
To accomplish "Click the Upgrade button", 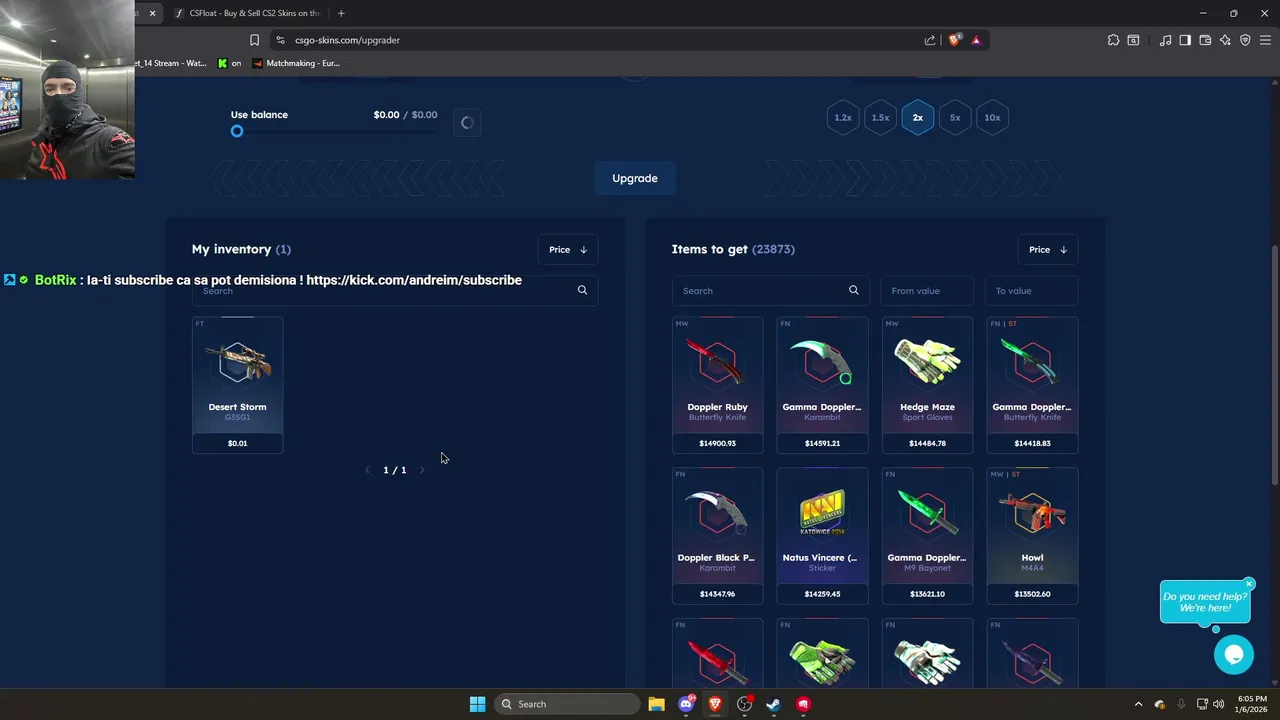I will click(635, 178).
